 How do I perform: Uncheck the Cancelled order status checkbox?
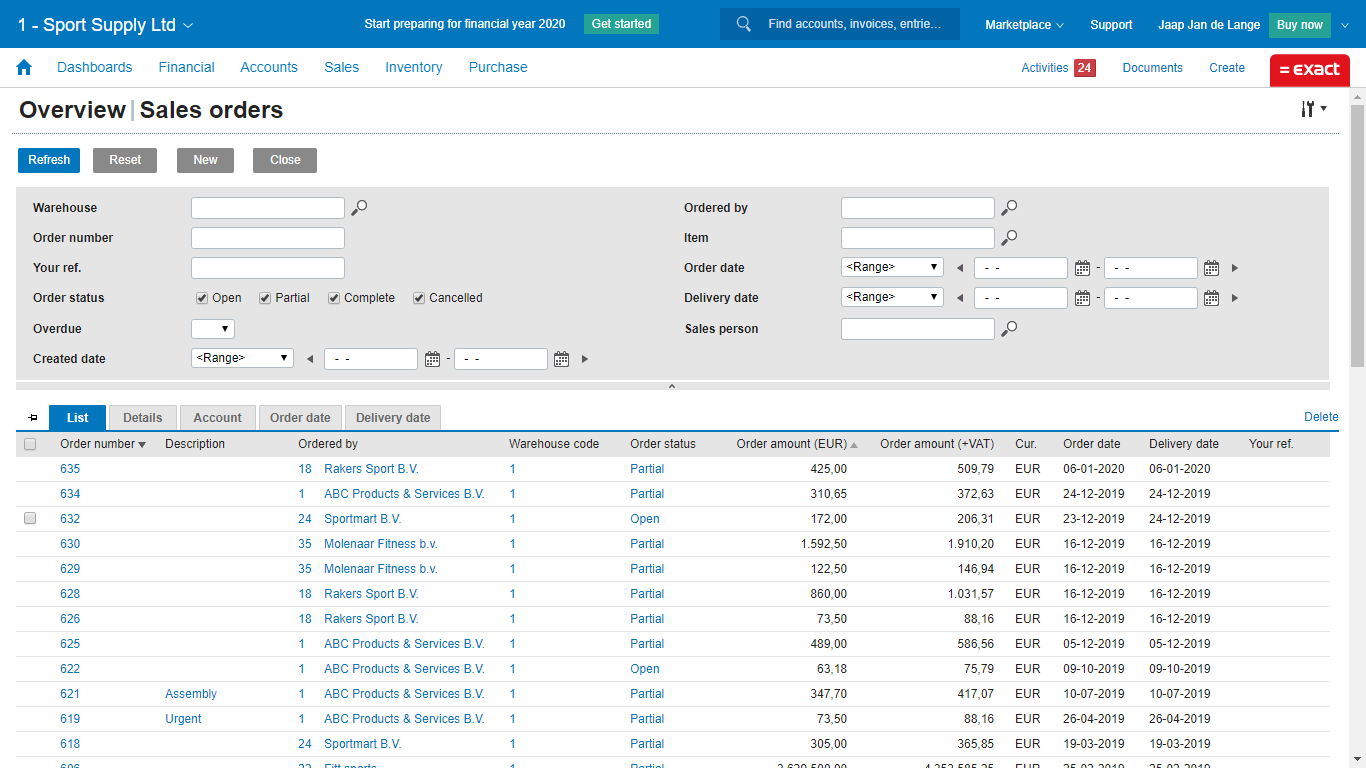coord(419,298)
